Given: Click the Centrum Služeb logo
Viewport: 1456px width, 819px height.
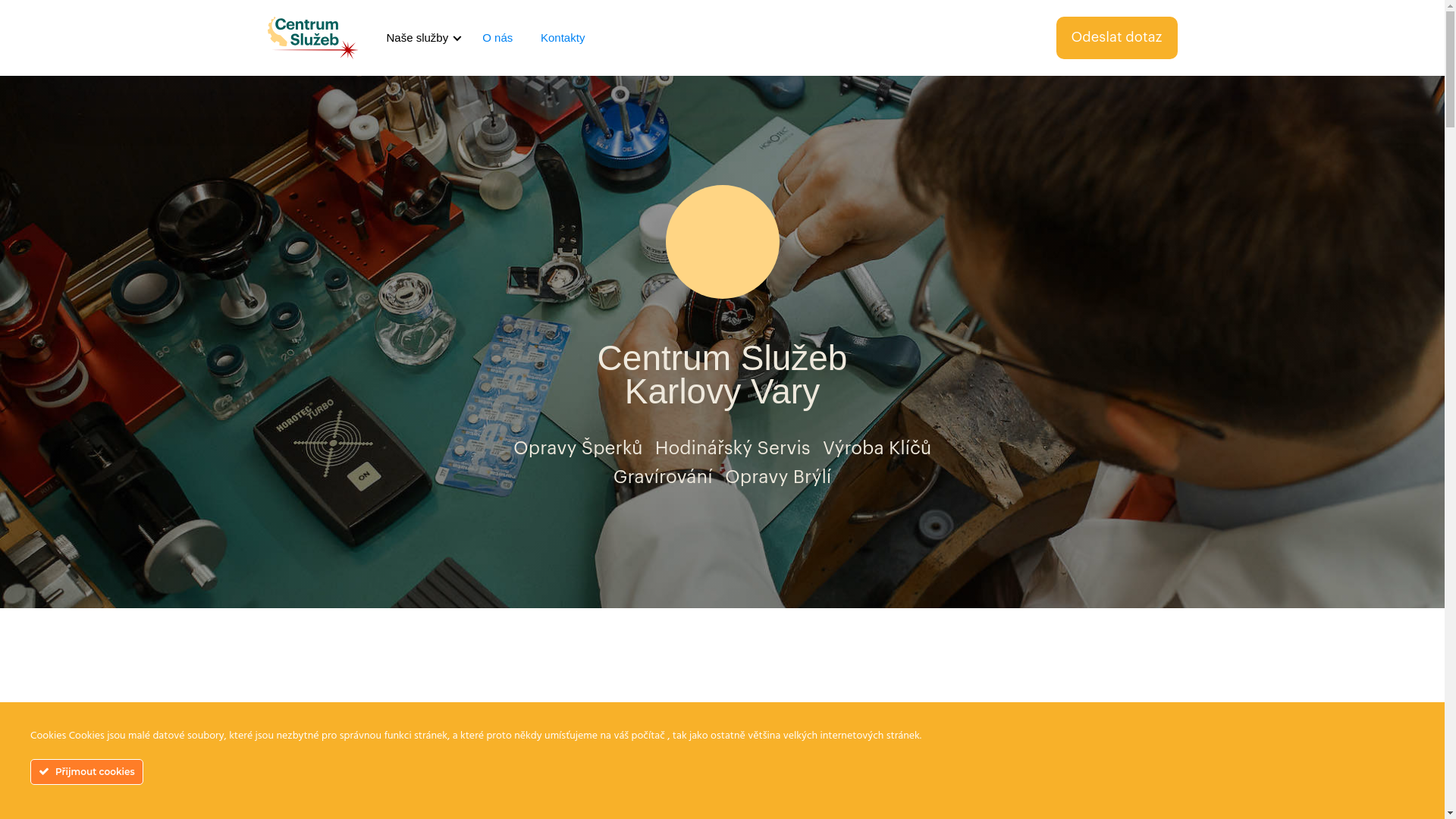Looking at the screenshot, I should tap(312, 38).
